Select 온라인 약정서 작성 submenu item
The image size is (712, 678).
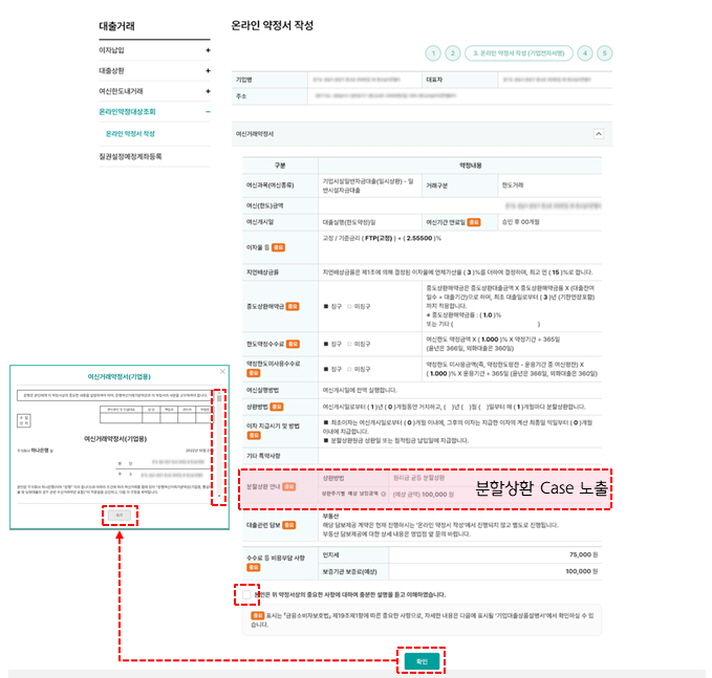(130, 133)
